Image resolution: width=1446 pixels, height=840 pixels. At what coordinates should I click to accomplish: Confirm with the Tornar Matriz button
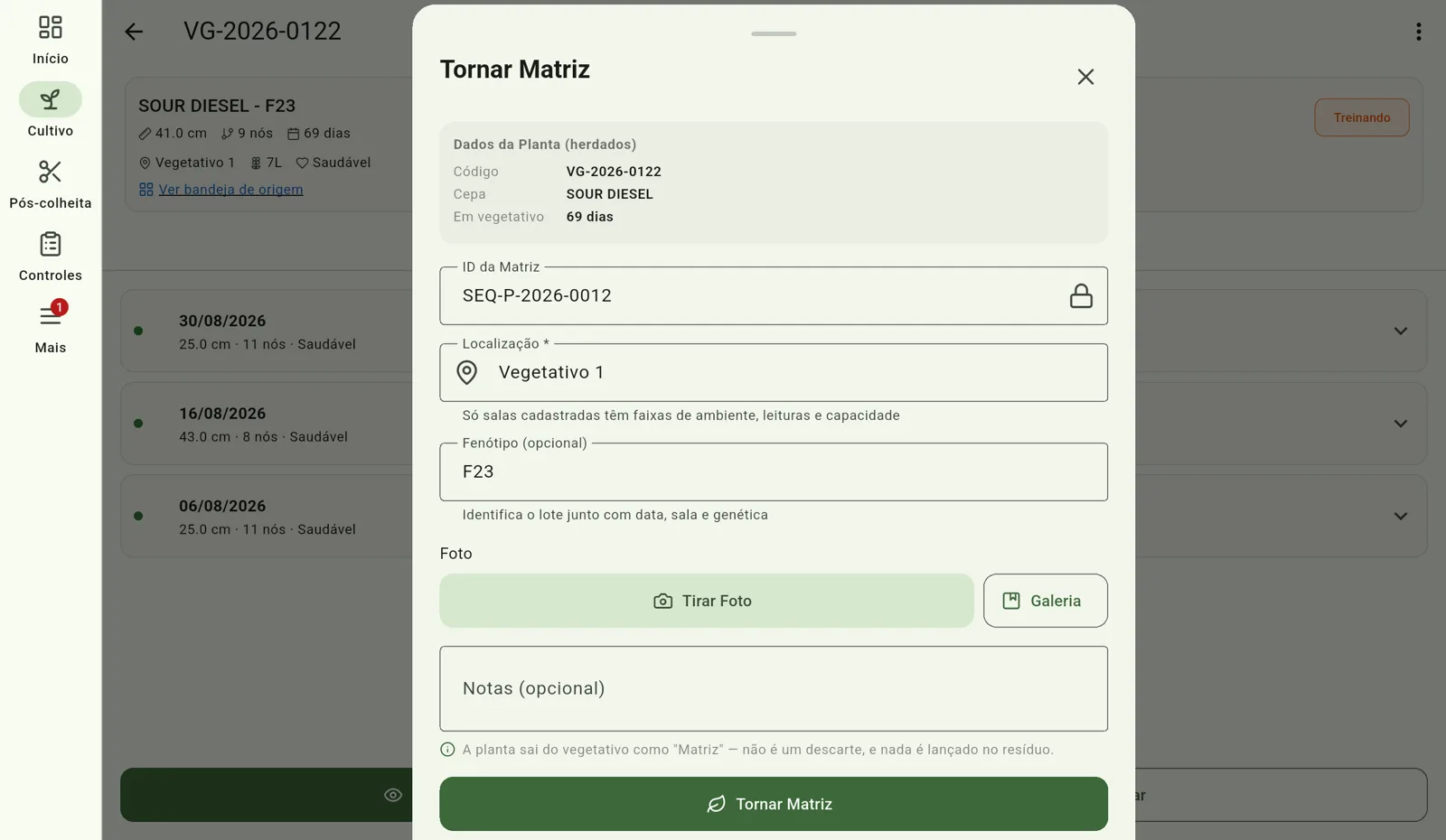[774, 804]
